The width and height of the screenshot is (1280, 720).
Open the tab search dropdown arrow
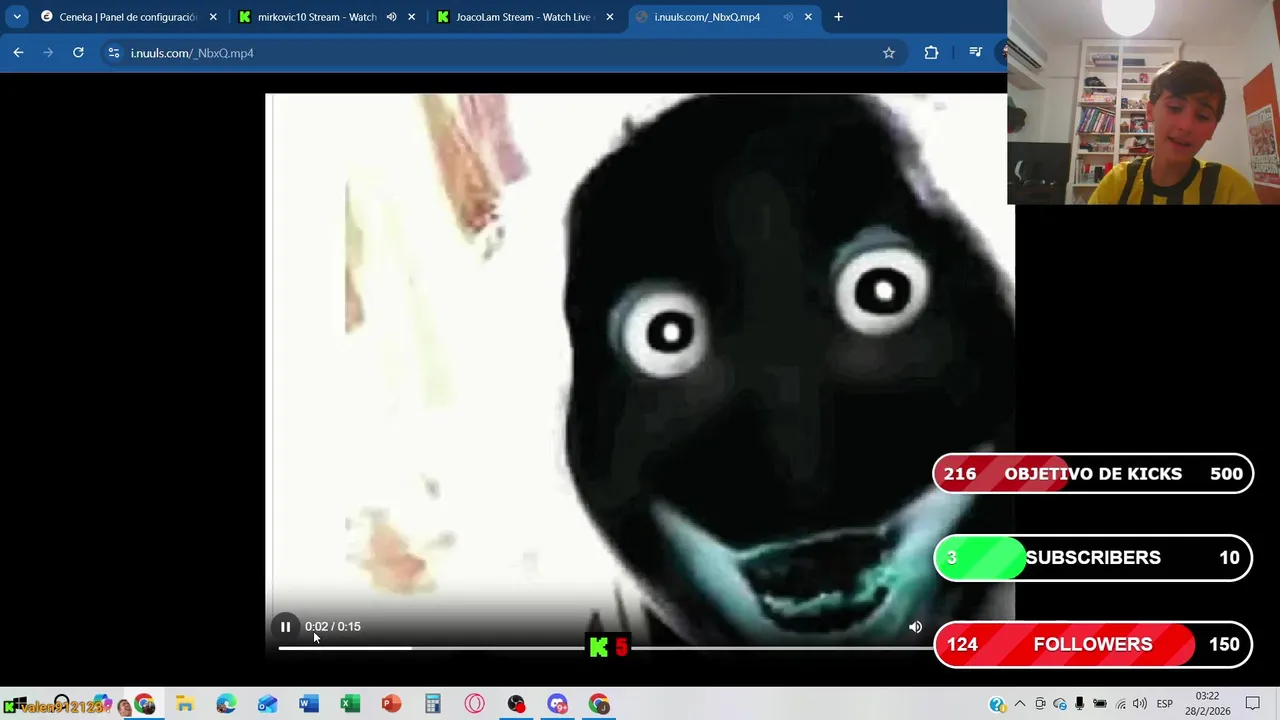(17, 17)
